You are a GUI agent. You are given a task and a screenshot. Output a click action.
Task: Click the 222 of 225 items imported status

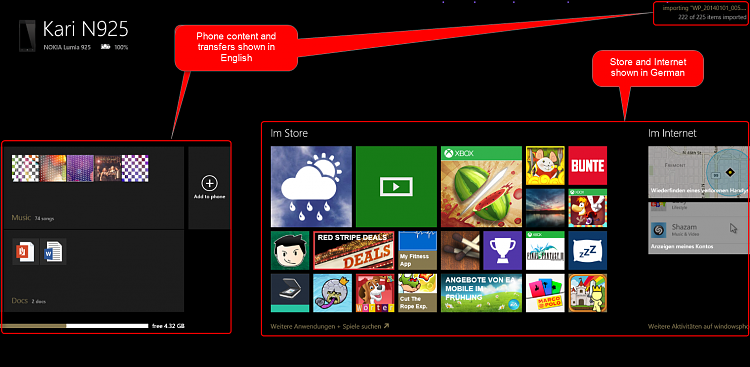point(712,17)
